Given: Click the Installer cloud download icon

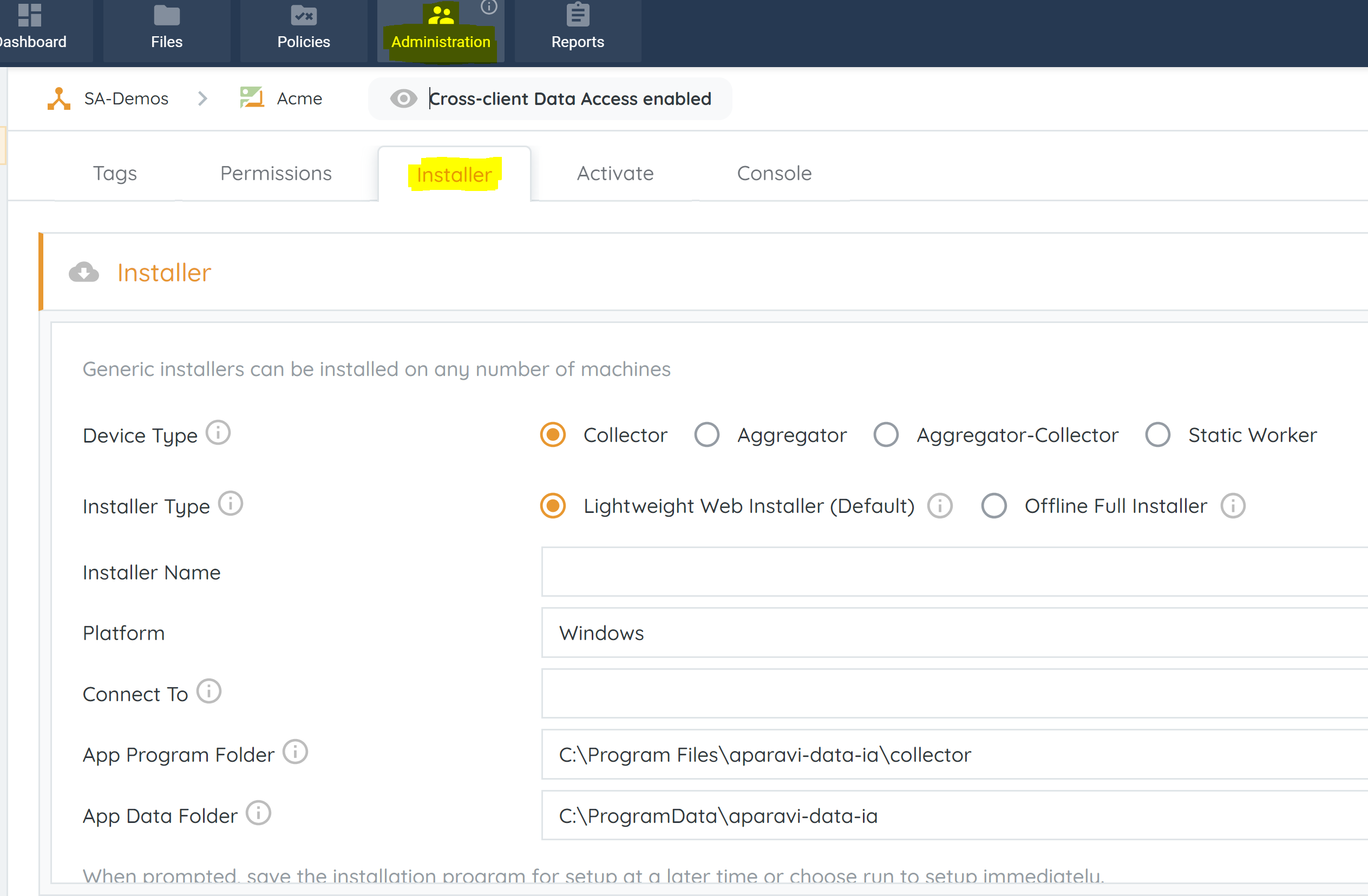Looking at the screenshot, I should [84, 272].
